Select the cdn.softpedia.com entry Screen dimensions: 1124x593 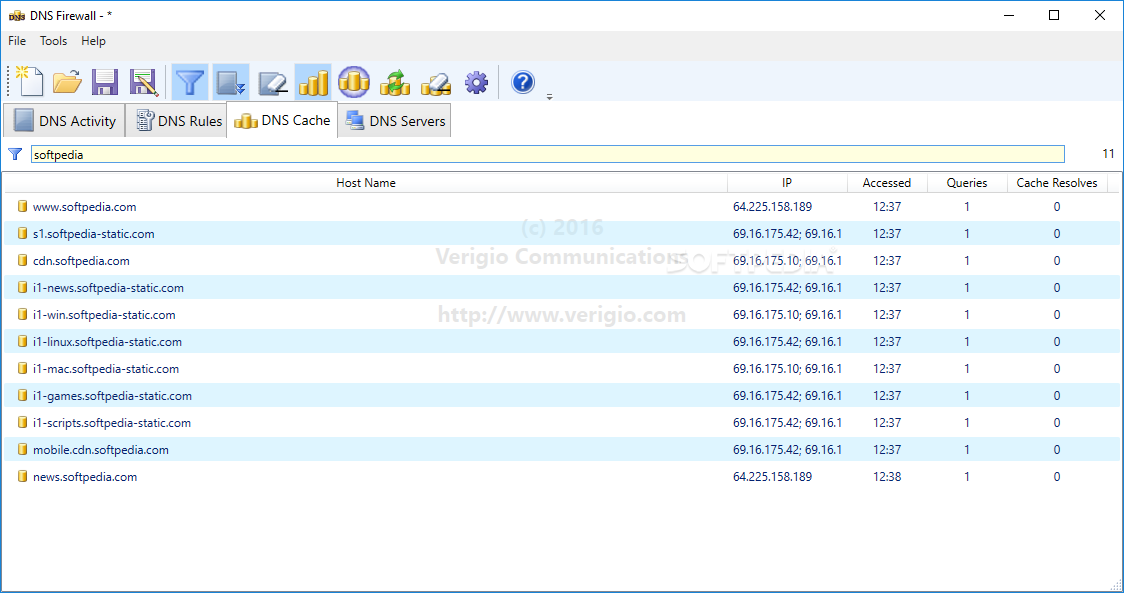coord(562,260)
